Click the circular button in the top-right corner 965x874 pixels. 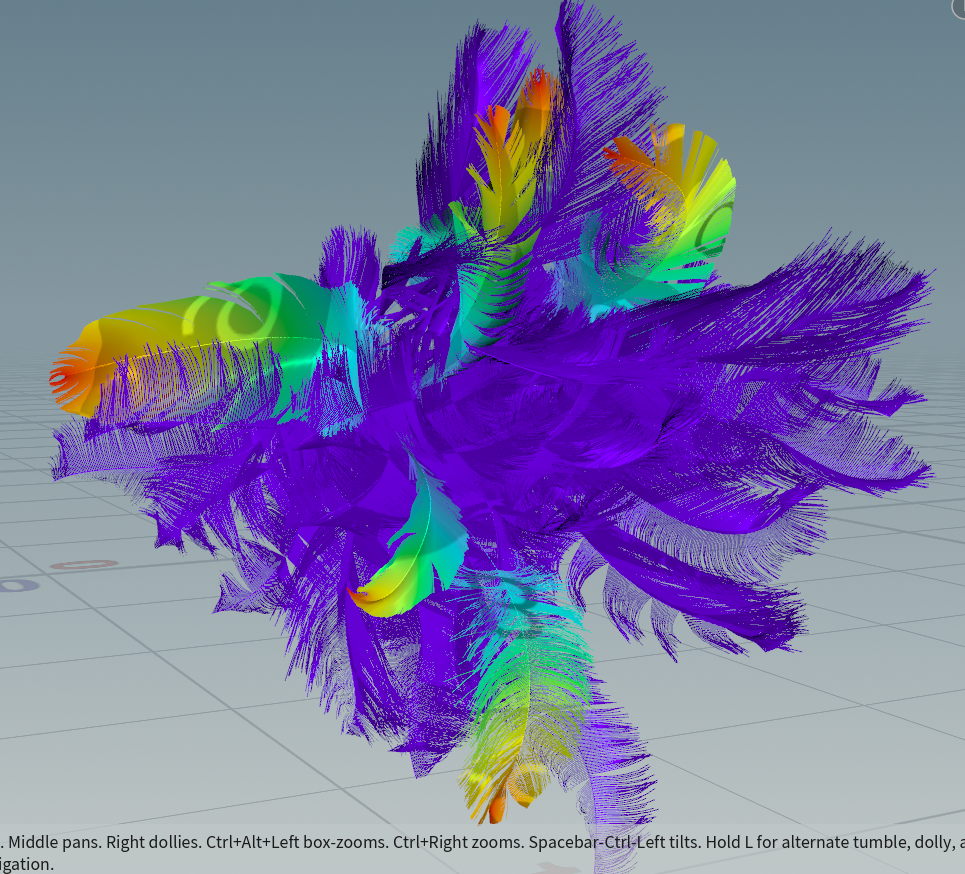coord(958,6)
